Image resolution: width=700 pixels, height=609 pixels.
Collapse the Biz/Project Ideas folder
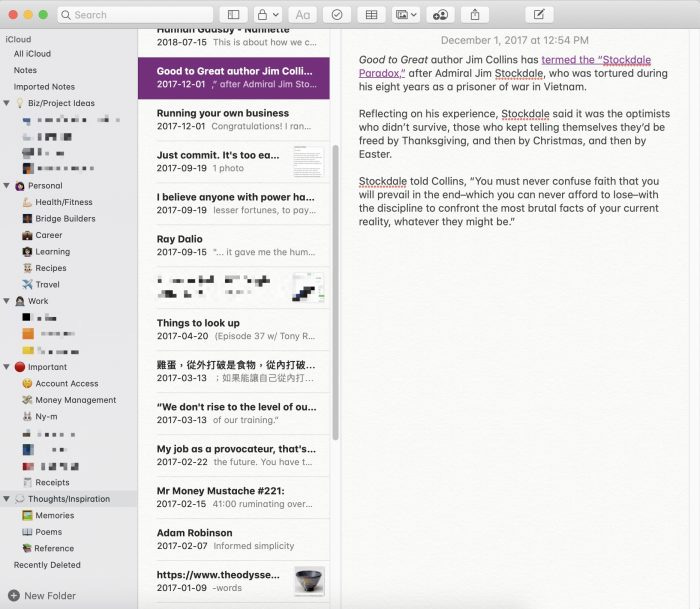pyautogui.click(x=6, y=103)
